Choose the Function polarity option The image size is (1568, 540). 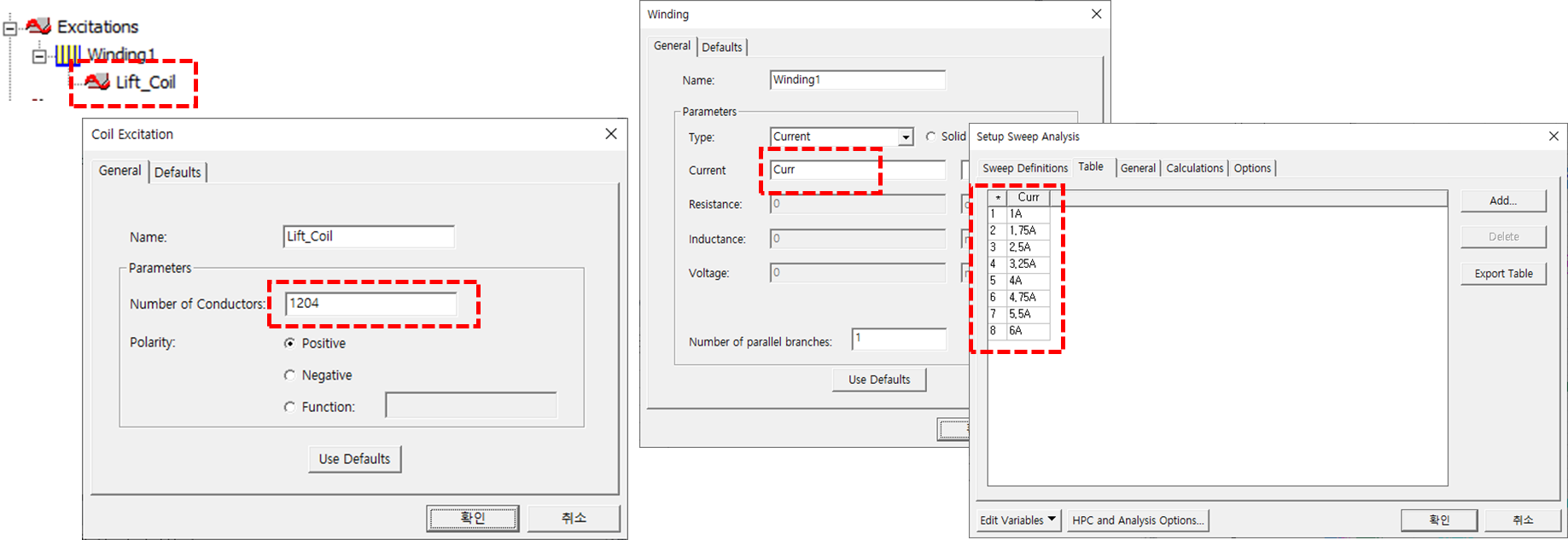tap(290, 407)
